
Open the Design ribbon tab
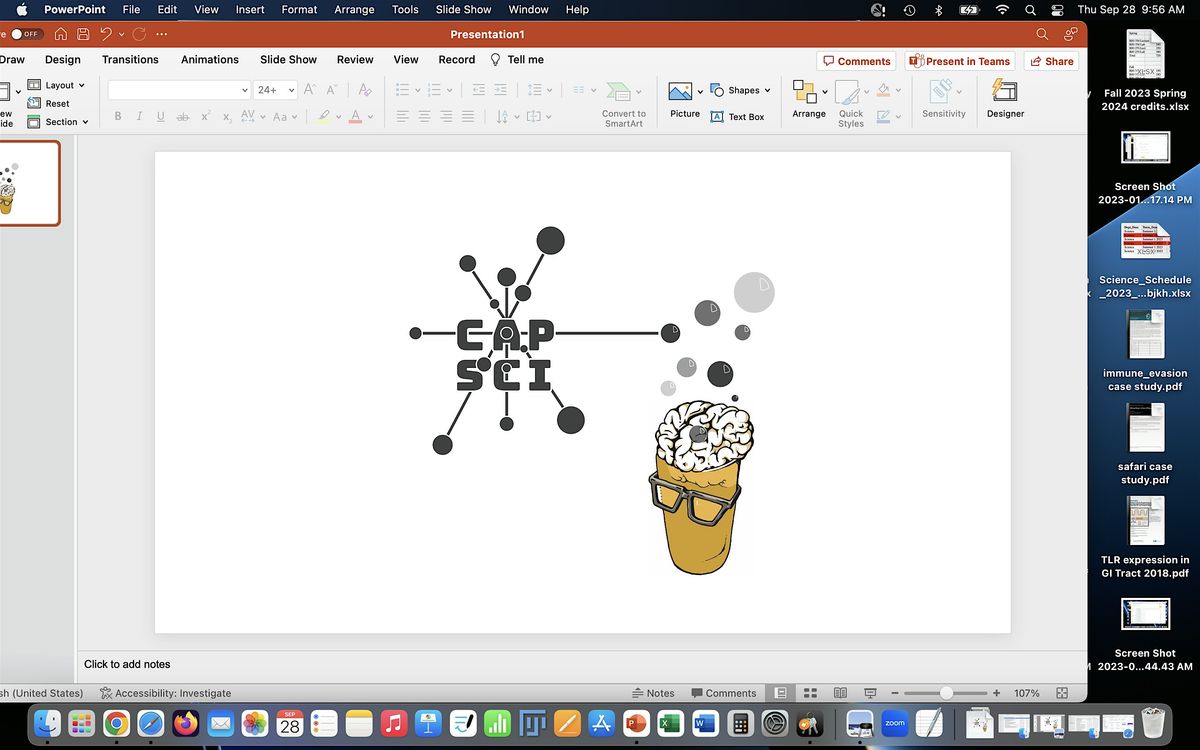point(63,60)
